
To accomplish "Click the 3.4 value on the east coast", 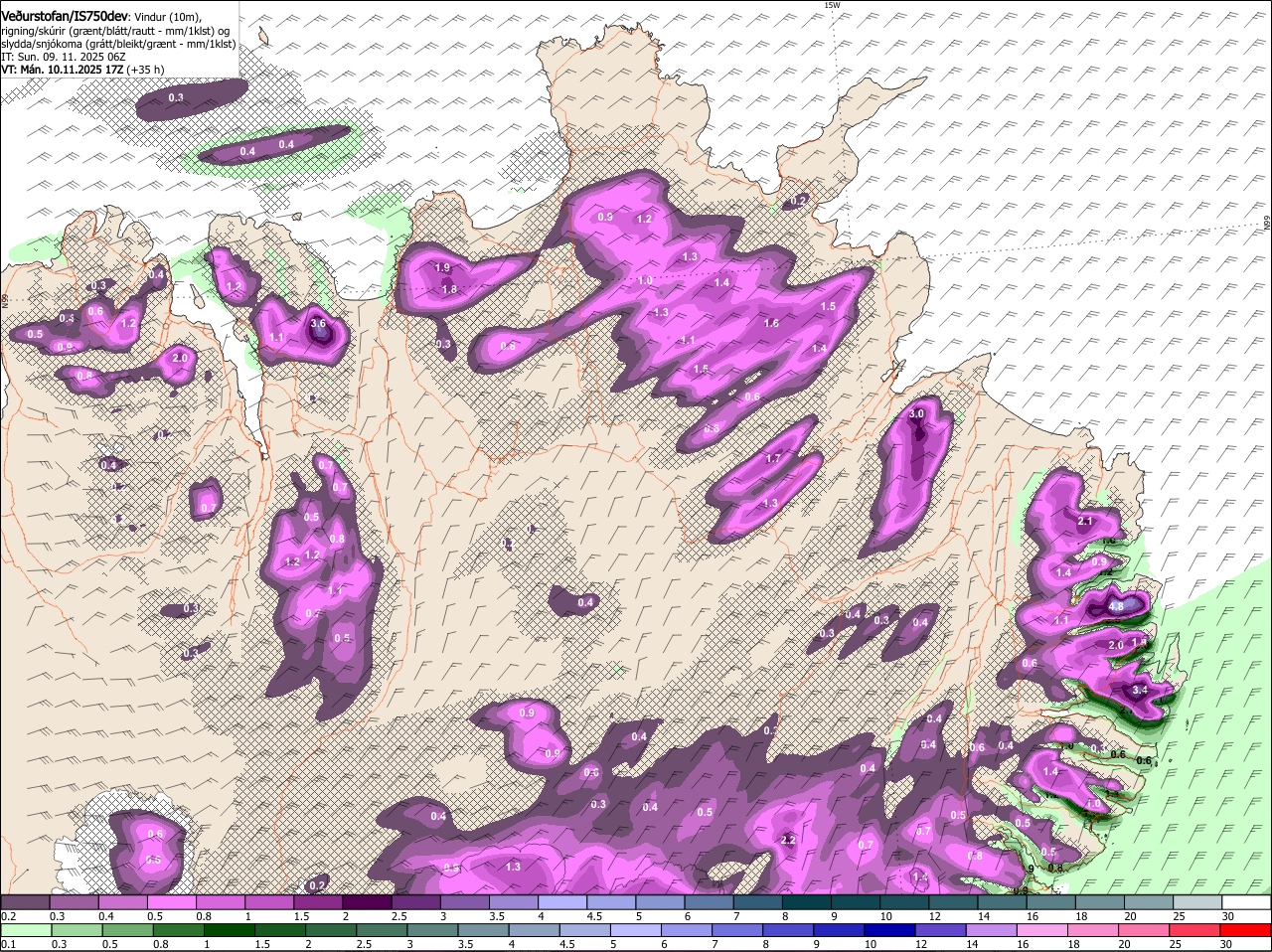I will coord(1140,690).
